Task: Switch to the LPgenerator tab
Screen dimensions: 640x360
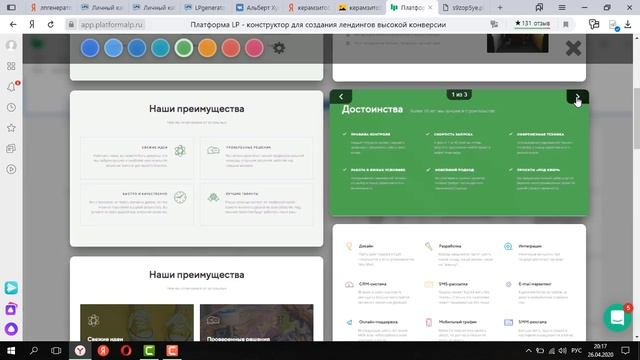Action: [204, 7]
